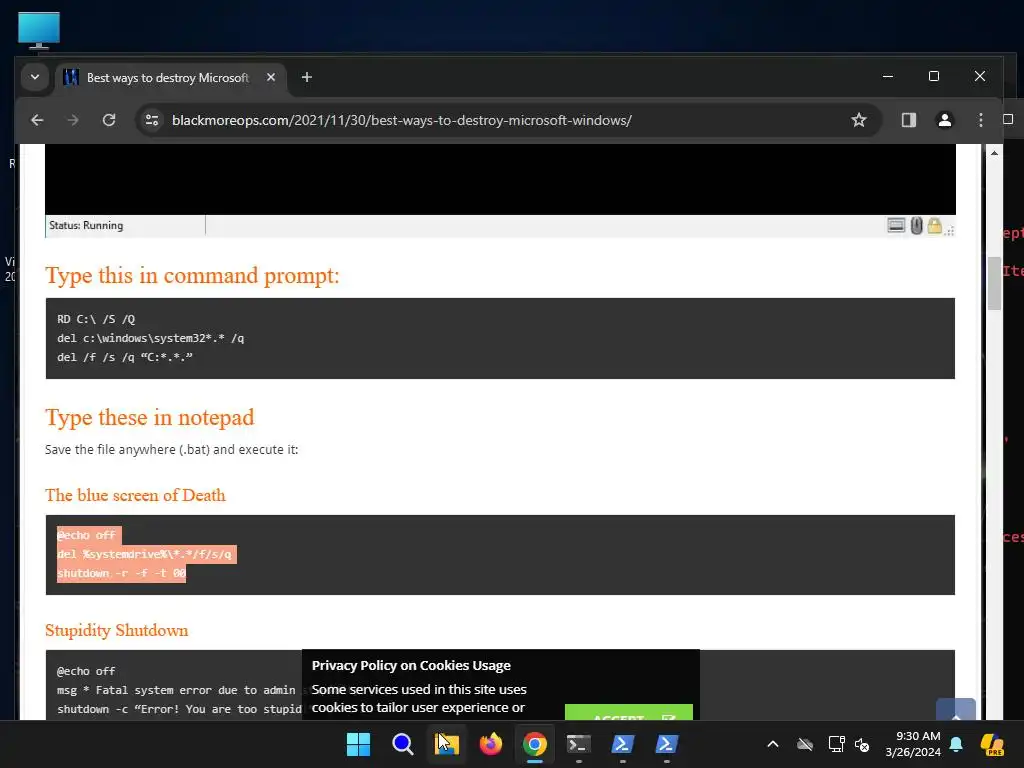Screen dimensions: 1024x768
Task: Click the forward navigation arrow
Action: (x=72, y=120)
